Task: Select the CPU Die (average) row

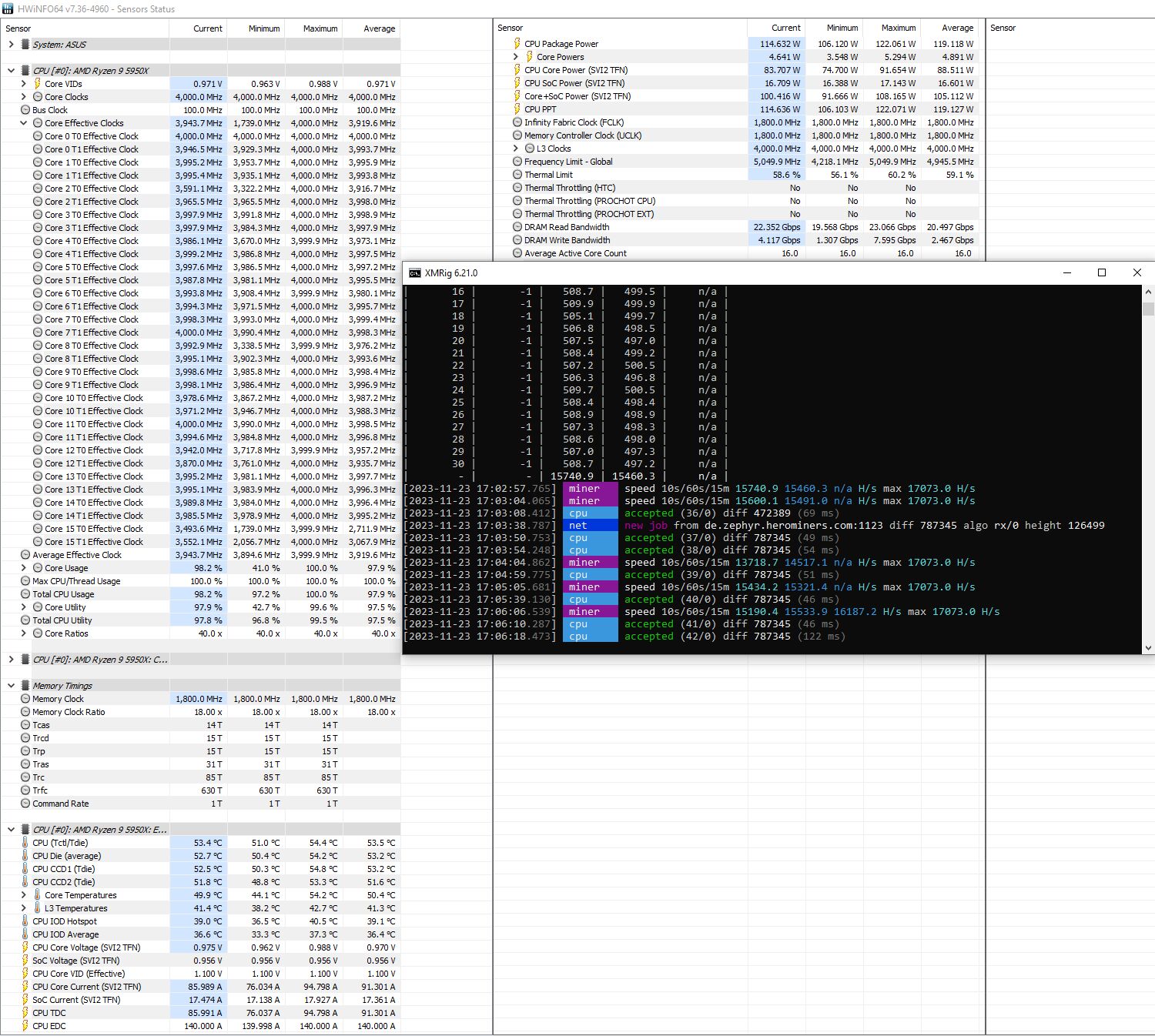Action: [x=200, y=856]
